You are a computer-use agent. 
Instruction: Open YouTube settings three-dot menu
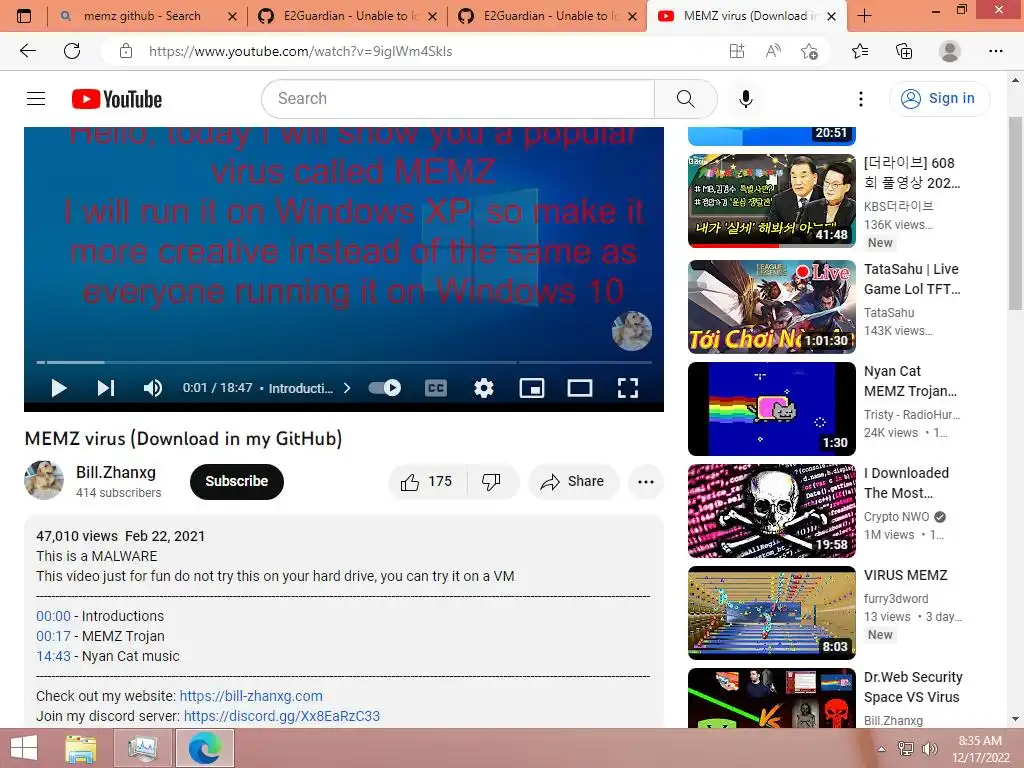pos(861,99)
